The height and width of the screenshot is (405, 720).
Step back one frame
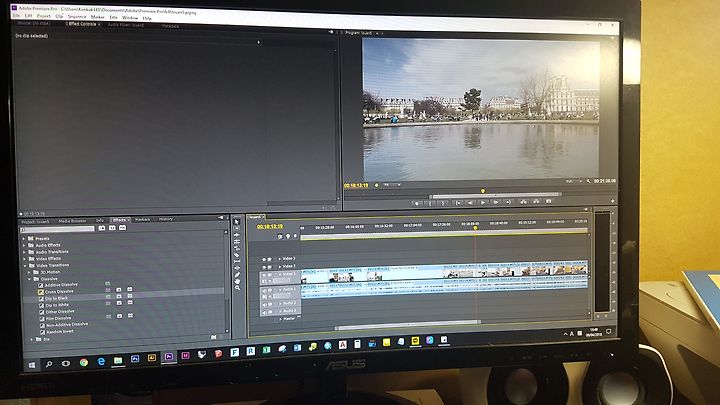pyautogui.click(x=470, y=202)
